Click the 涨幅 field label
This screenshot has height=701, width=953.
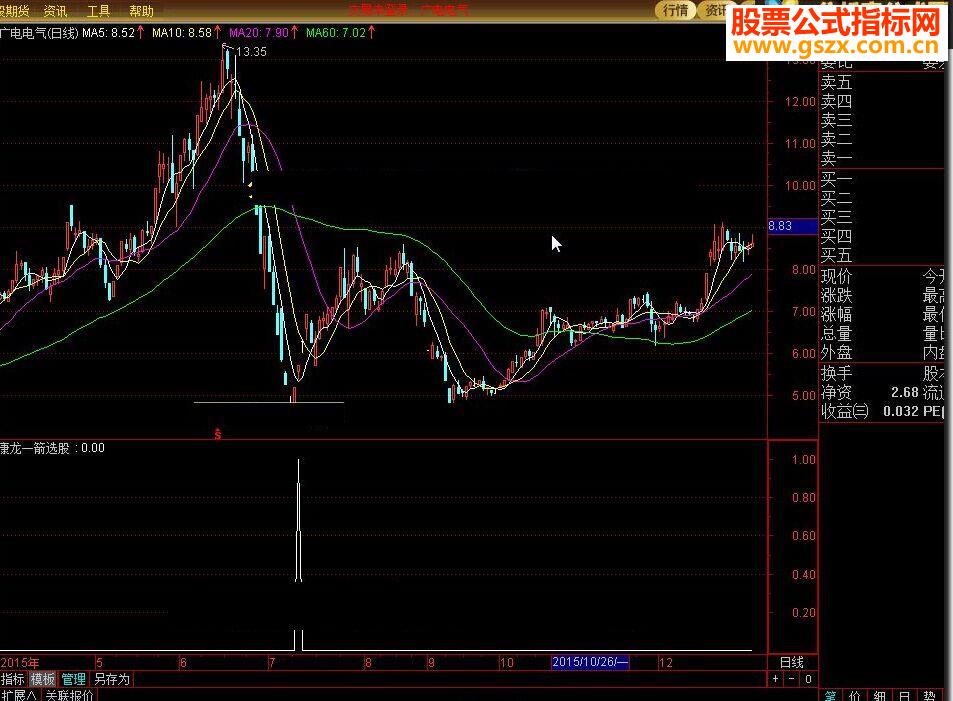(836, 314)
